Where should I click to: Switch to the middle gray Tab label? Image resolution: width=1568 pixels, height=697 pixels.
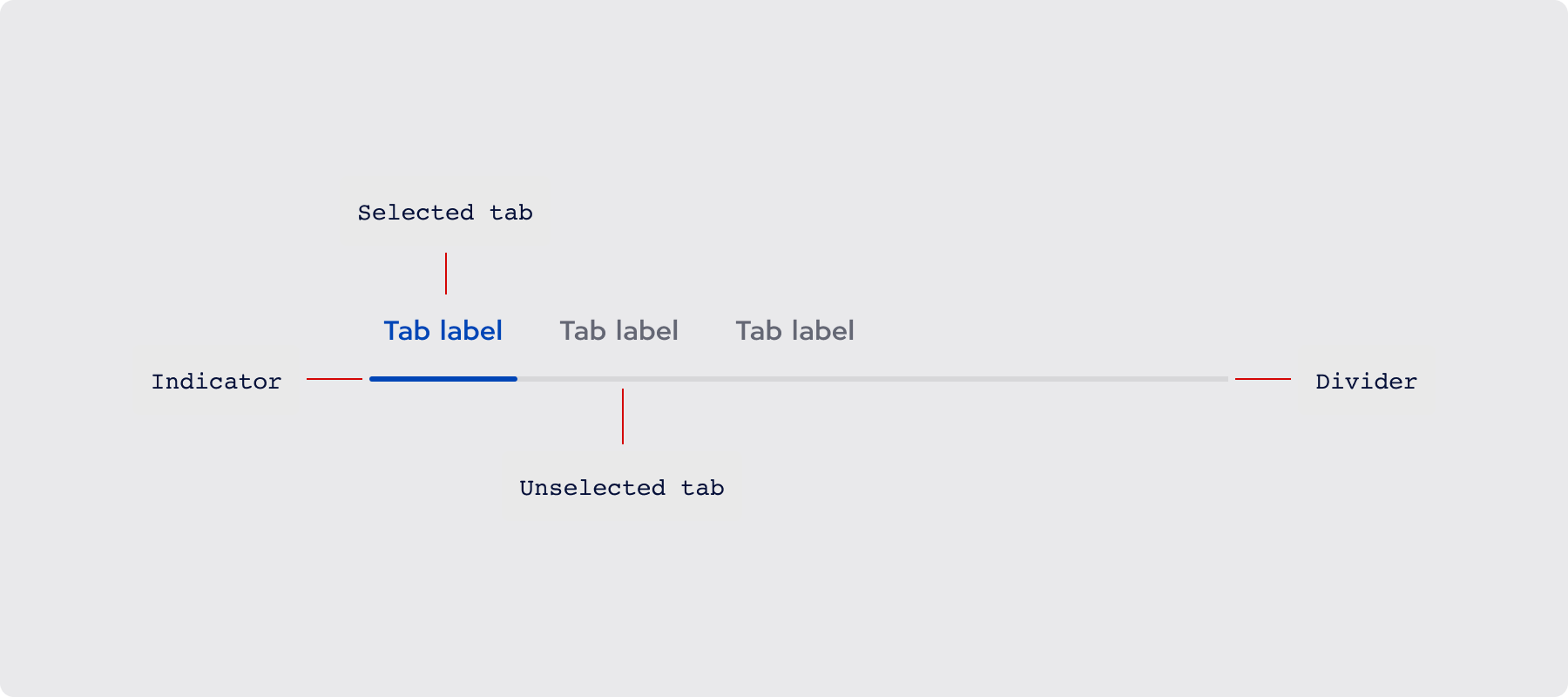tap(619, 331)
